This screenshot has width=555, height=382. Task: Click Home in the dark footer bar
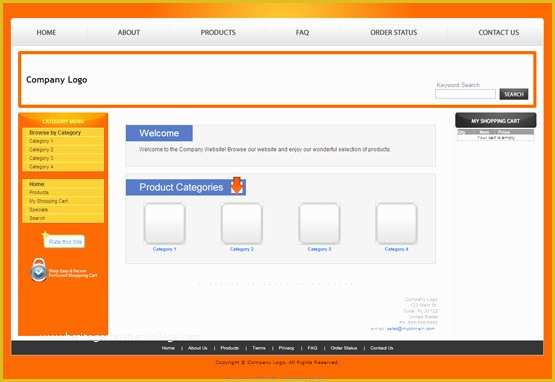pos(168,348)
